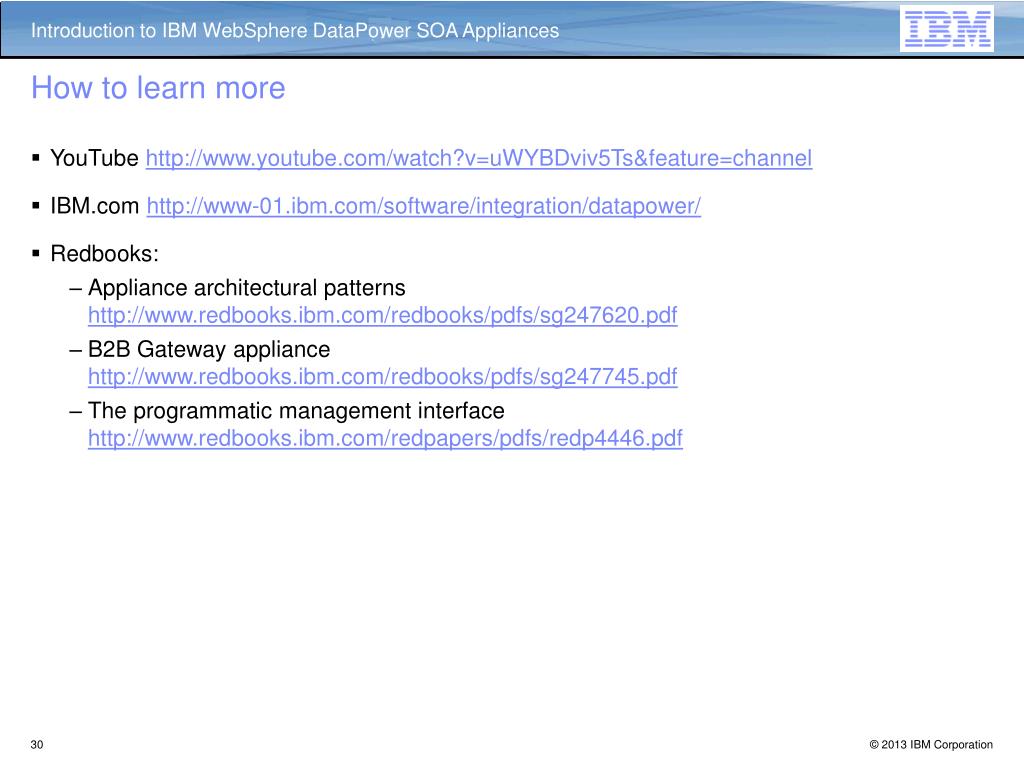Open the sg247745.pdf Redbook link
This screenshot has width=1024, height=768.
(383, 377)
